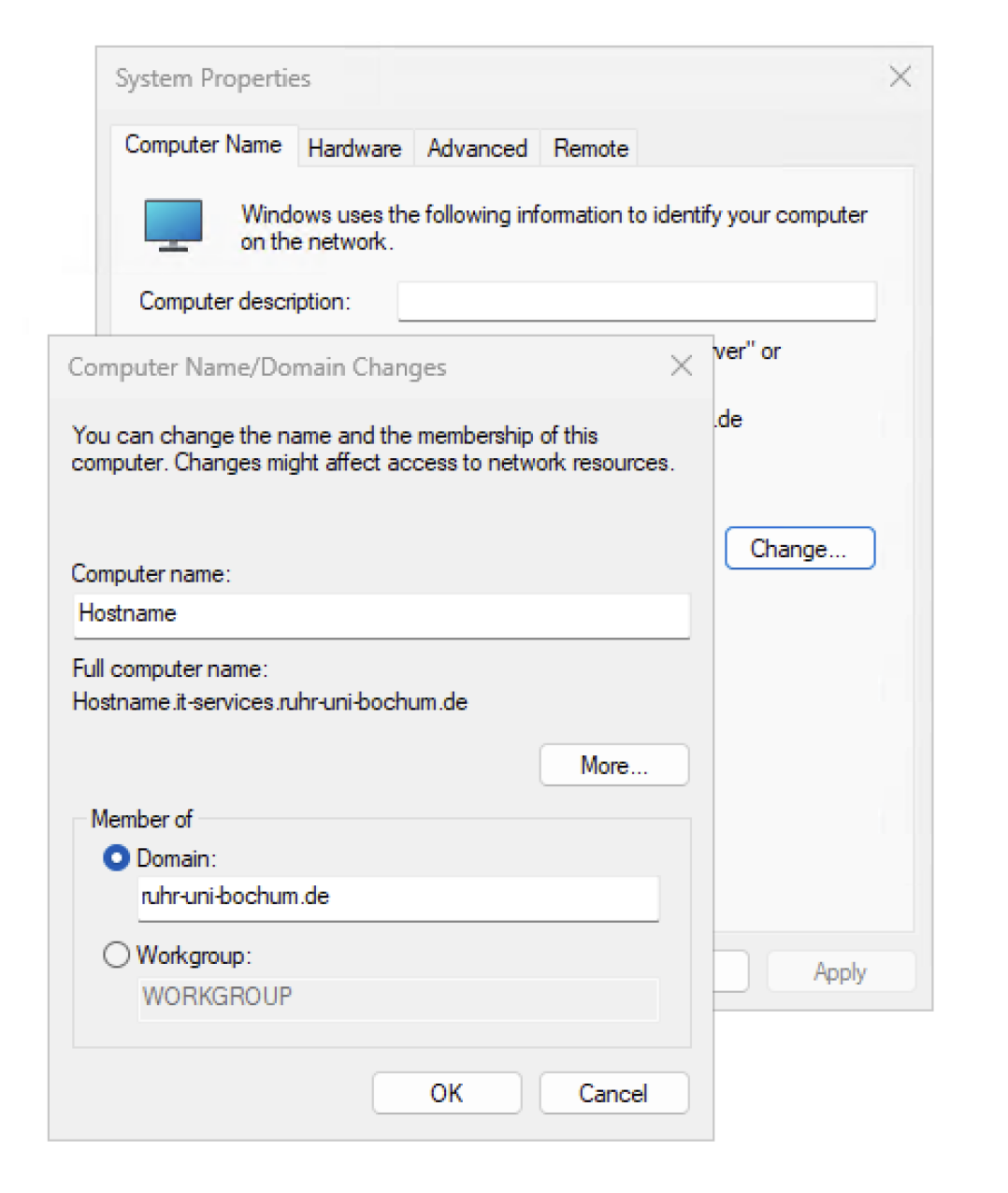Click the computer monitor icon in System Properties
Viewport: 1008px width, 1193px height.
point(174,224)
